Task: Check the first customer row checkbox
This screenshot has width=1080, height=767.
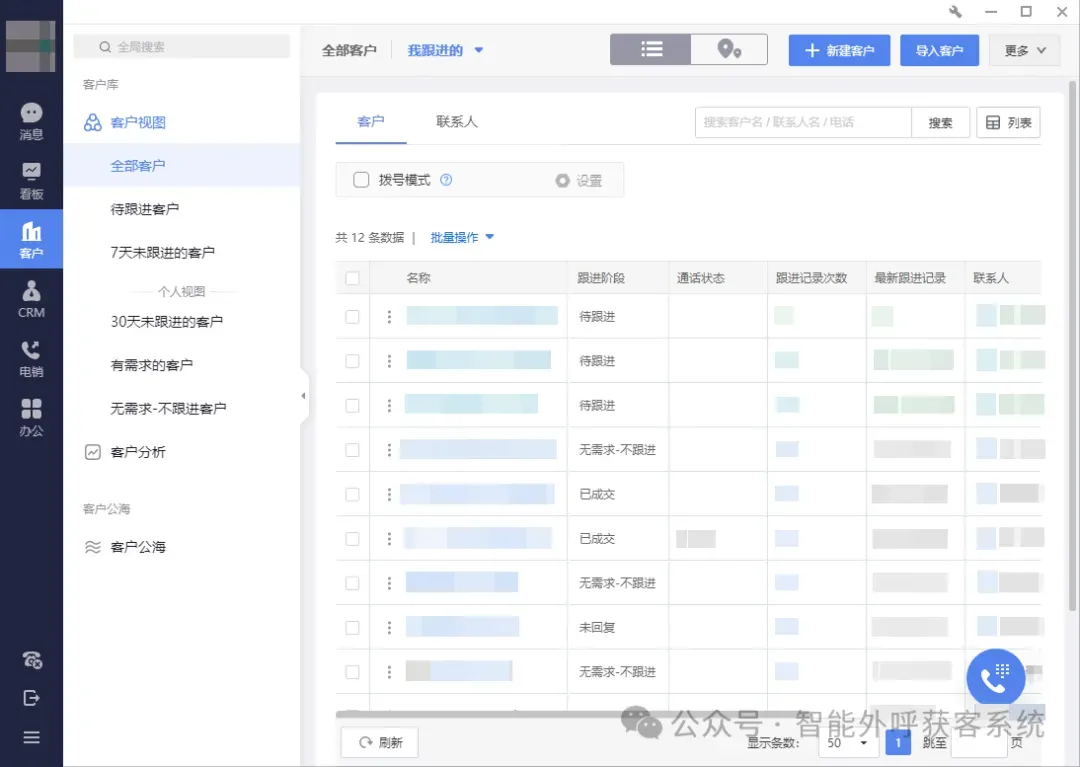Action: point(352,315)
